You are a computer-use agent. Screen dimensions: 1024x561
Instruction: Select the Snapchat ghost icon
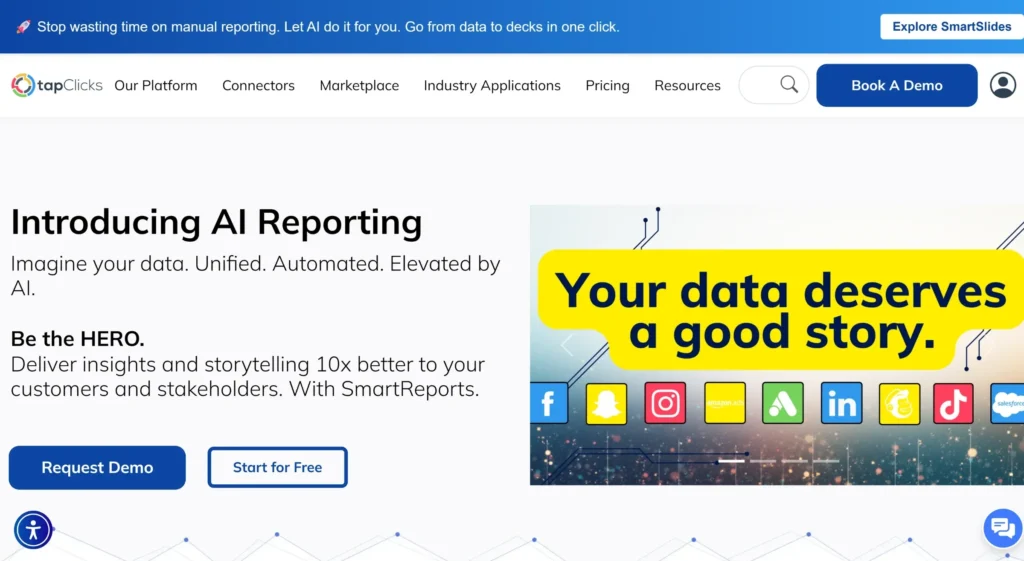point(606,403)
